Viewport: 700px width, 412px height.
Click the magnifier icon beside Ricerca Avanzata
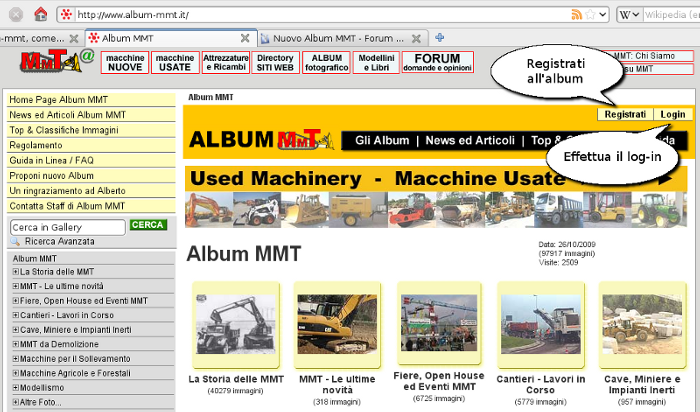point(16,241)
